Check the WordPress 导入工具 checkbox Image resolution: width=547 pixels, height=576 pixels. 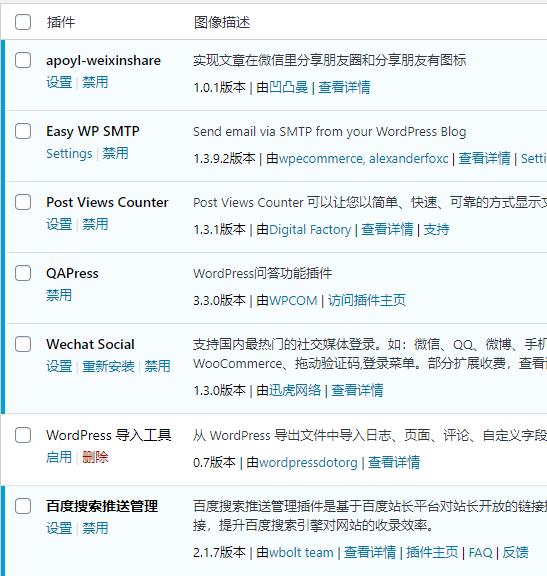pos(23,435)
